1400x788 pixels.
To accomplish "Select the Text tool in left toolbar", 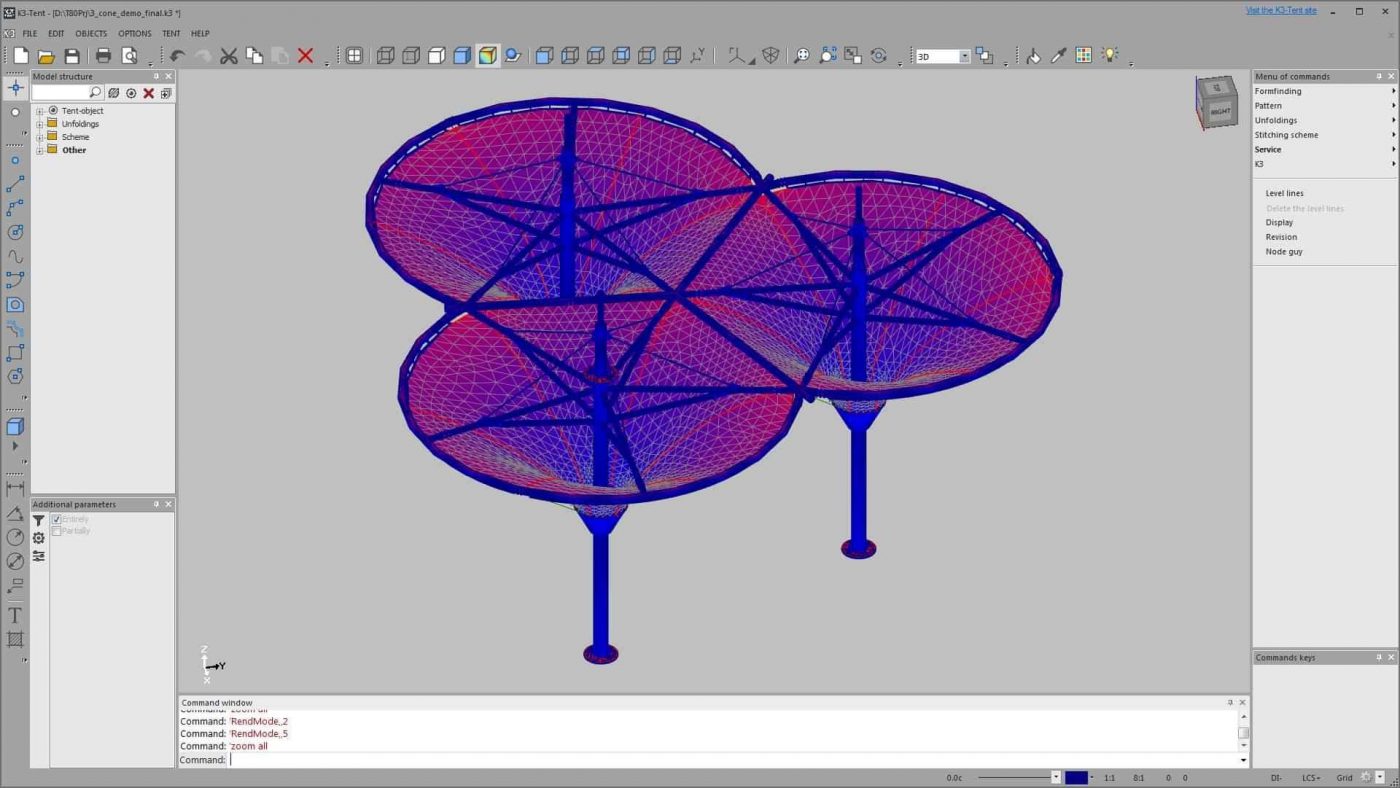I will tap(15, 615).
